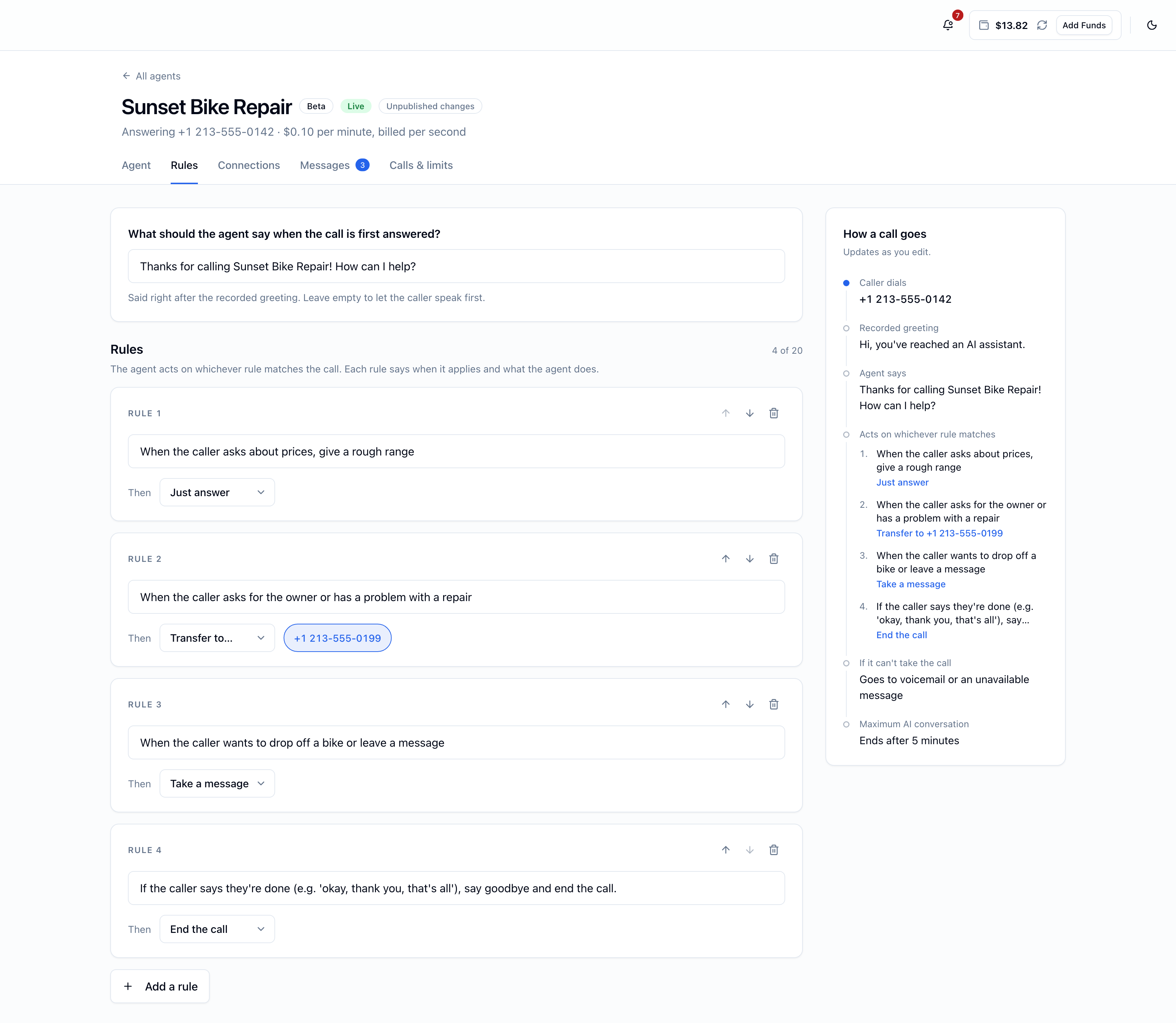Move Rule 4 up

coord(725,850)
